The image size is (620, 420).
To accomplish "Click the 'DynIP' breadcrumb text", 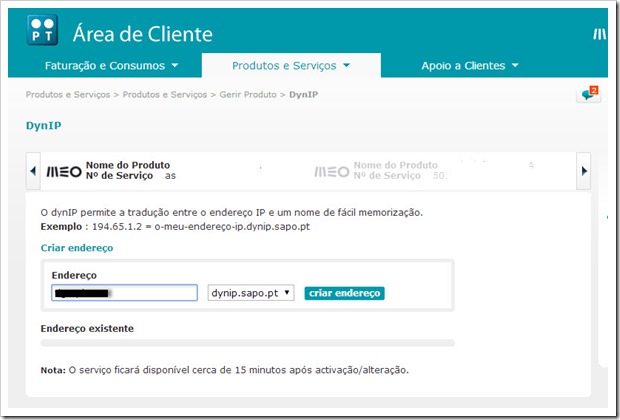I will (304, 95).
